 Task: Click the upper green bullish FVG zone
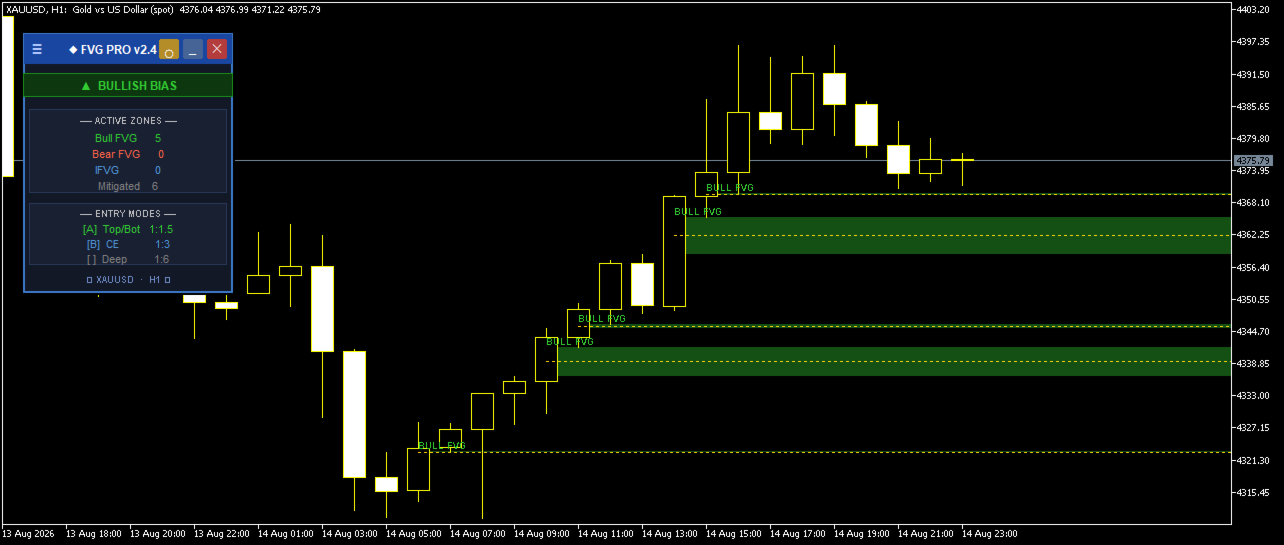[x=958, y=235]
